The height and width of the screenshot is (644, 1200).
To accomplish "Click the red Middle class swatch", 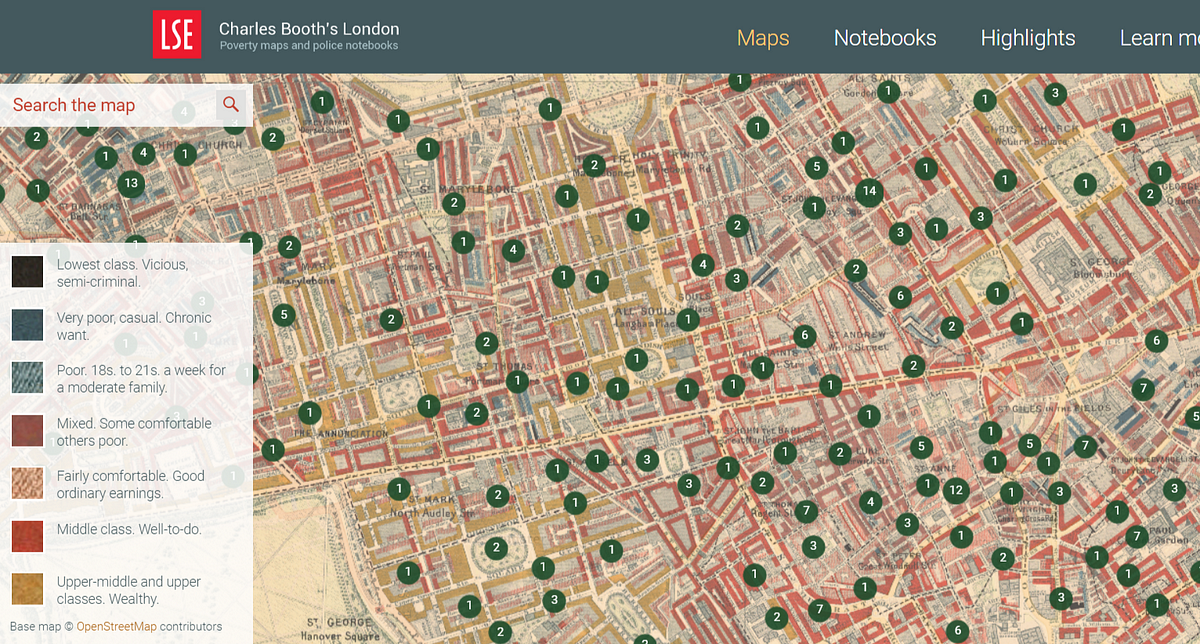I will [28, 536].
